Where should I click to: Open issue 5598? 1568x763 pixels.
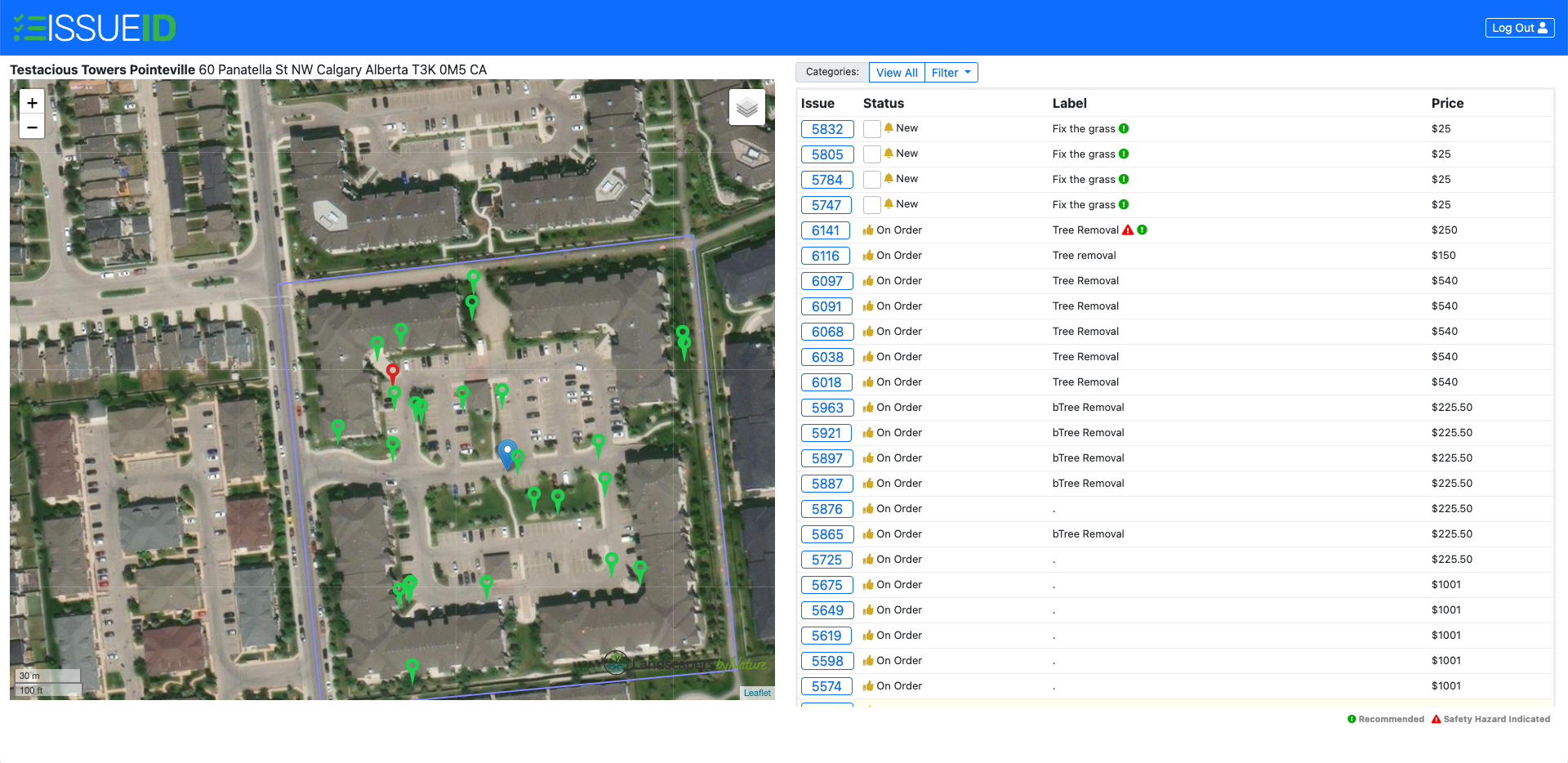(827, 661)
